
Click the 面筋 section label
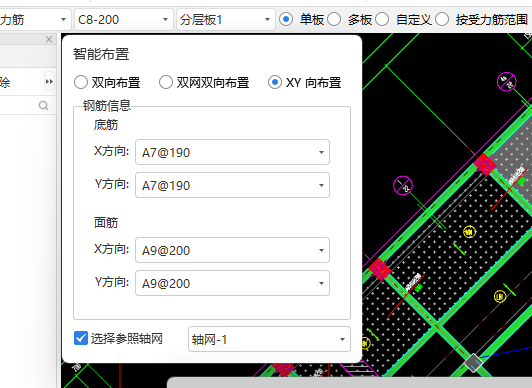[106, 223]
